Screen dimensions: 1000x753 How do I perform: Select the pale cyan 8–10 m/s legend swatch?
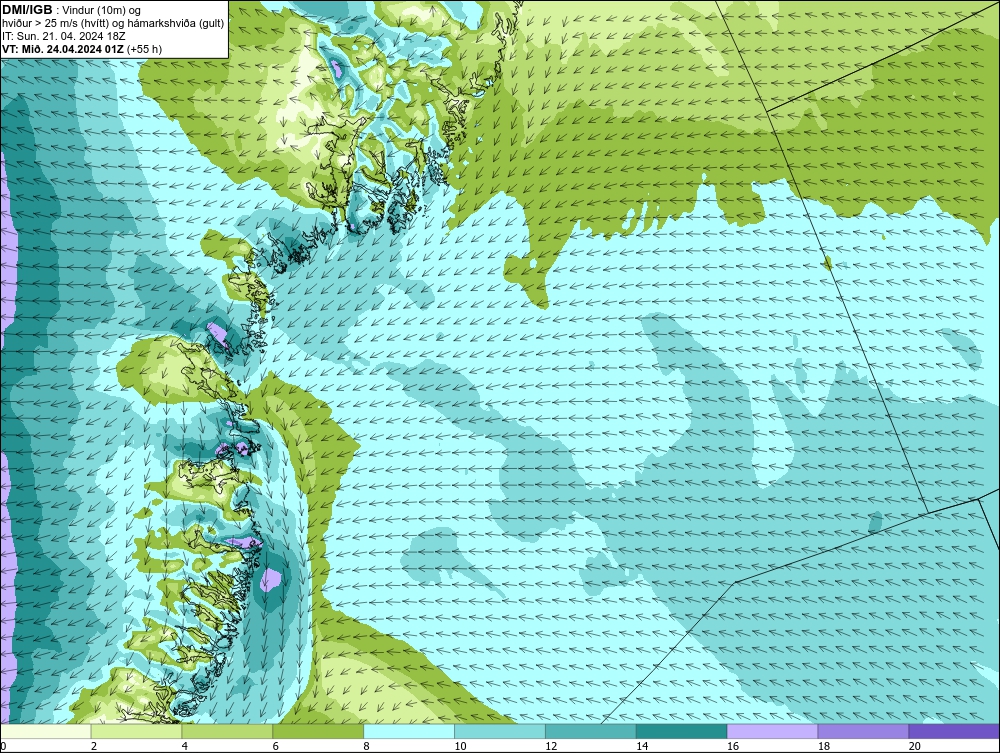click(409, 731)
